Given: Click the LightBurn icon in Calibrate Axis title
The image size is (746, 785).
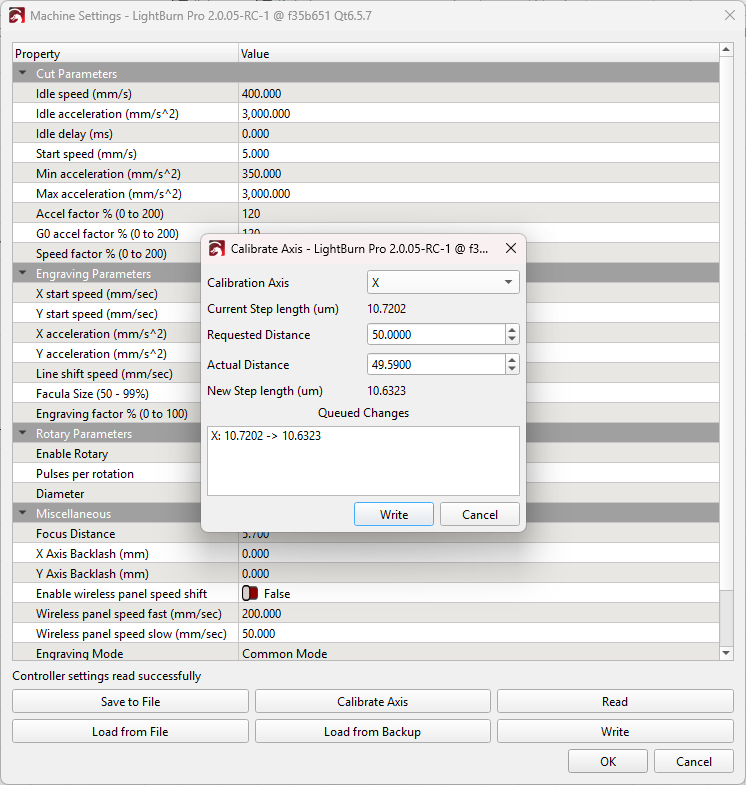Looking at the screenshot, I should pos(217,248).
